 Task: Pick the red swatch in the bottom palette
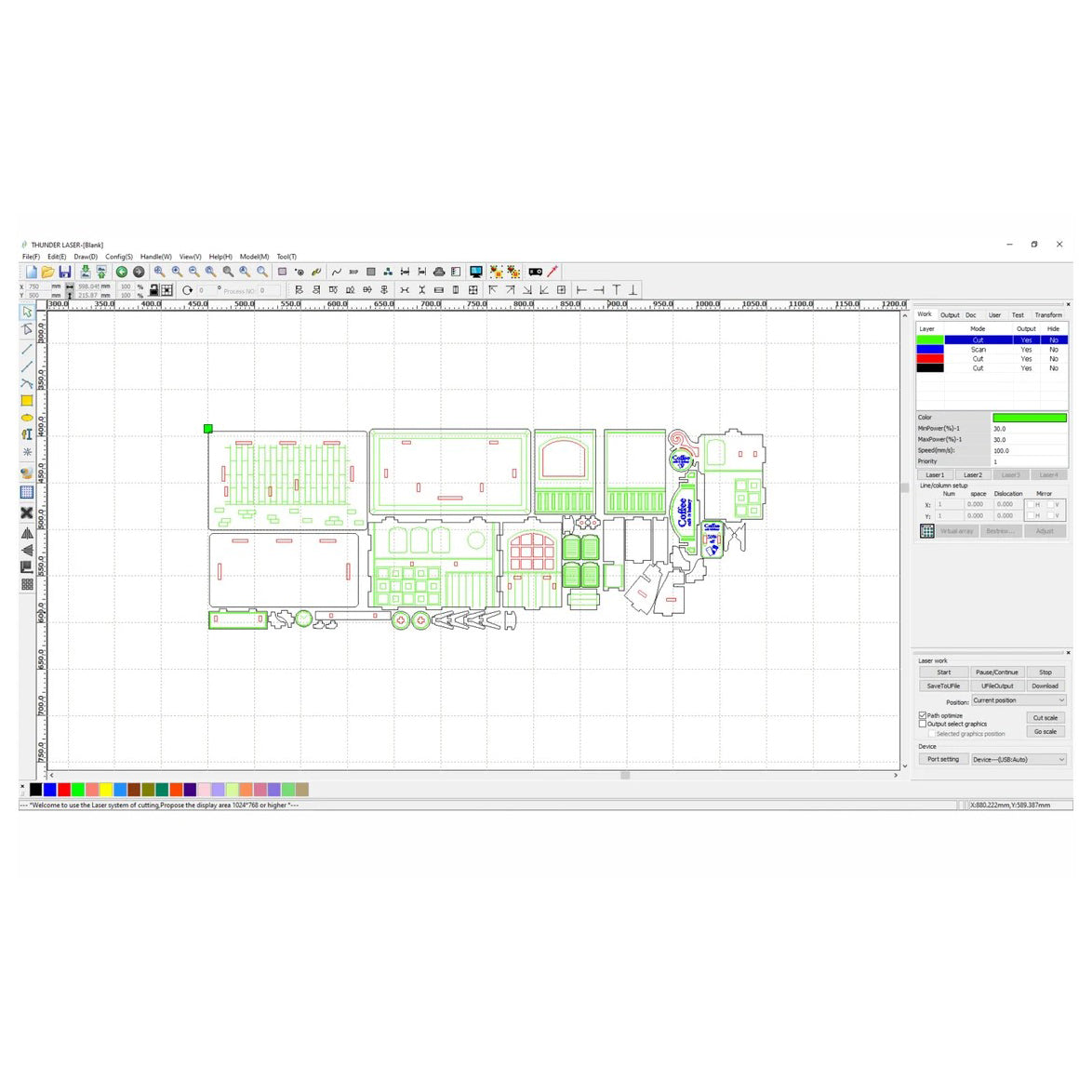pyautogui.click(x=64, y=790)
